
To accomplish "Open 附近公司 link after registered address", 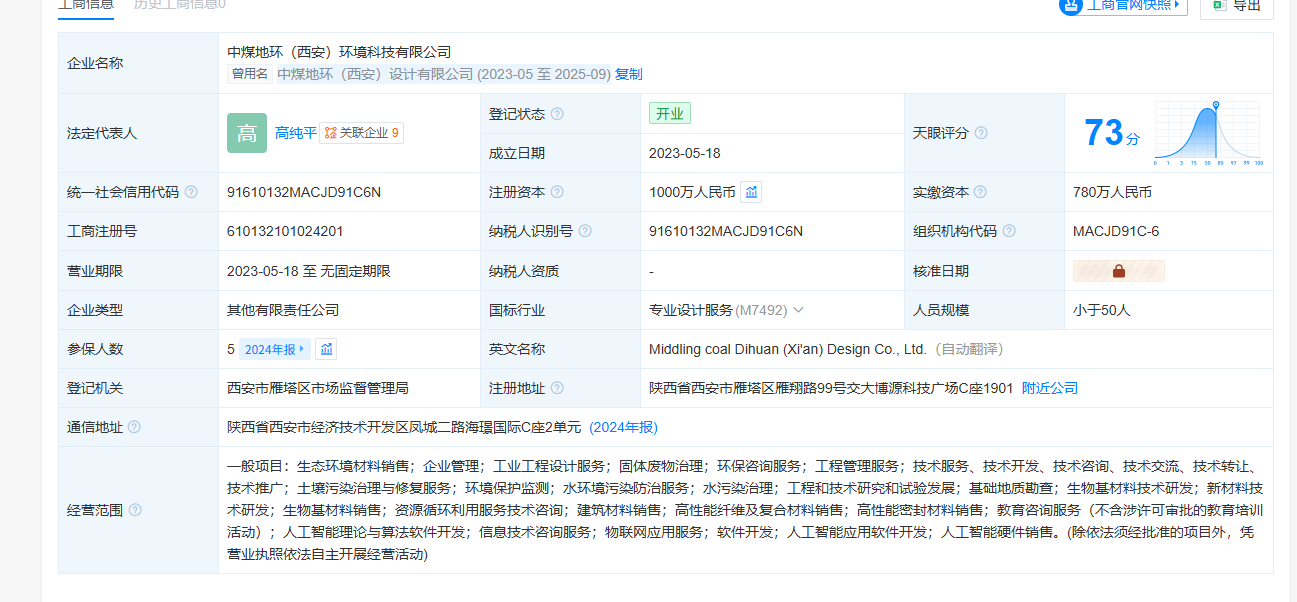I will [1050, 388].
